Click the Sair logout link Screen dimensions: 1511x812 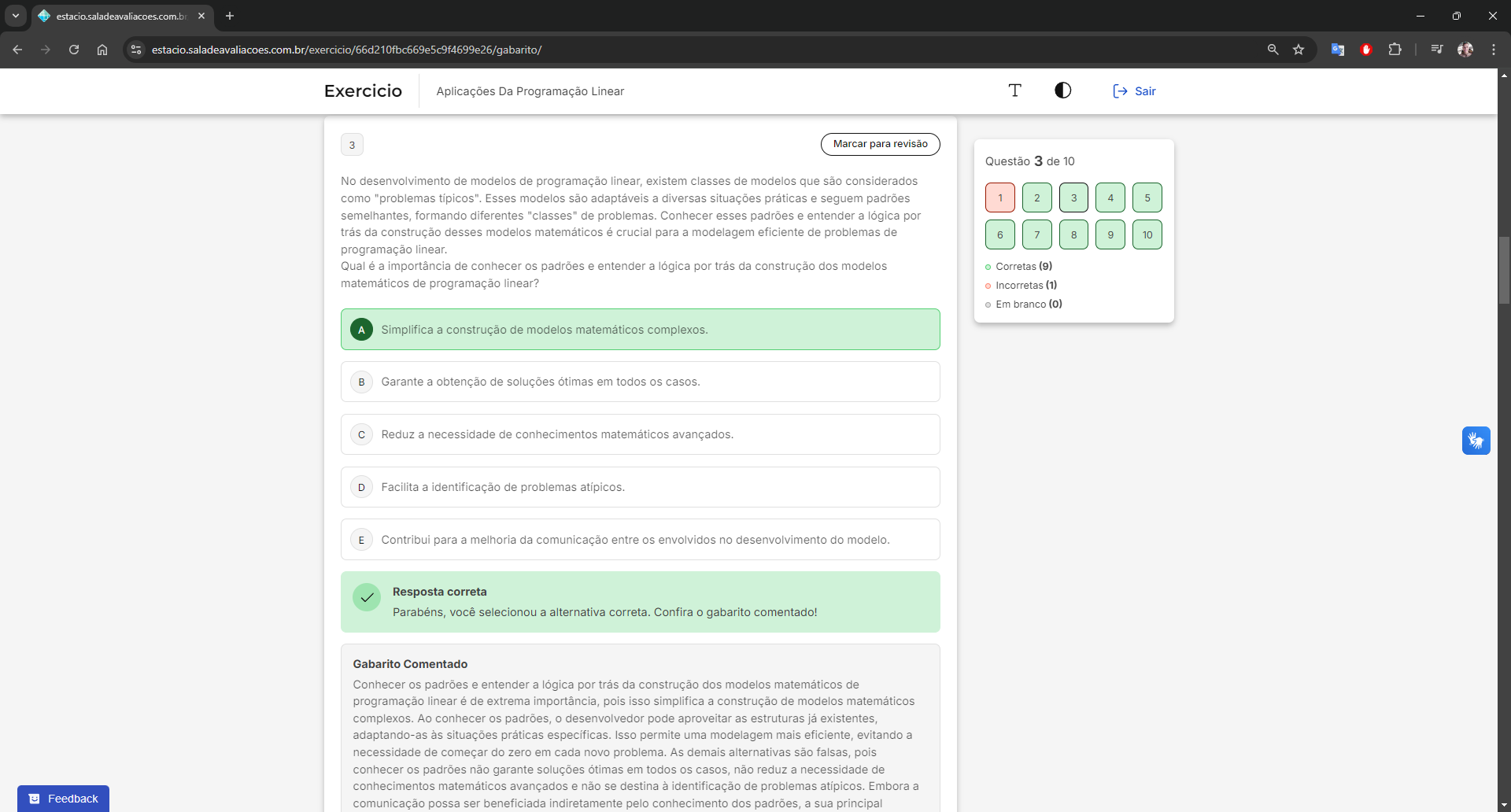point(1134,91)
